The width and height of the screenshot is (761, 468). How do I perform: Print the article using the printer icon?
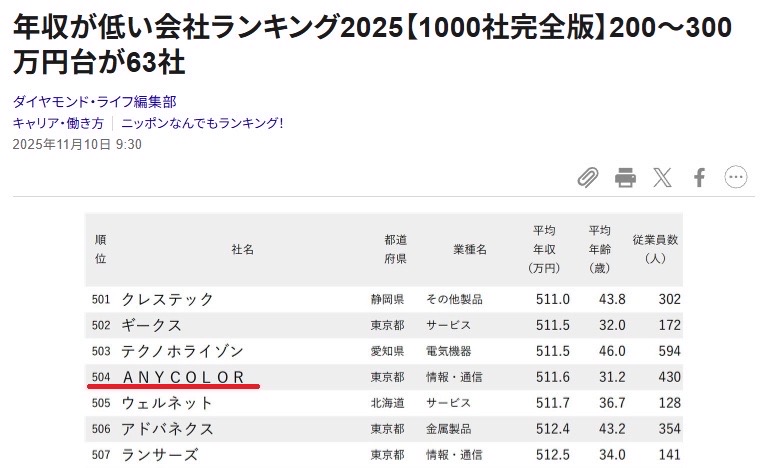coord(625,178)
